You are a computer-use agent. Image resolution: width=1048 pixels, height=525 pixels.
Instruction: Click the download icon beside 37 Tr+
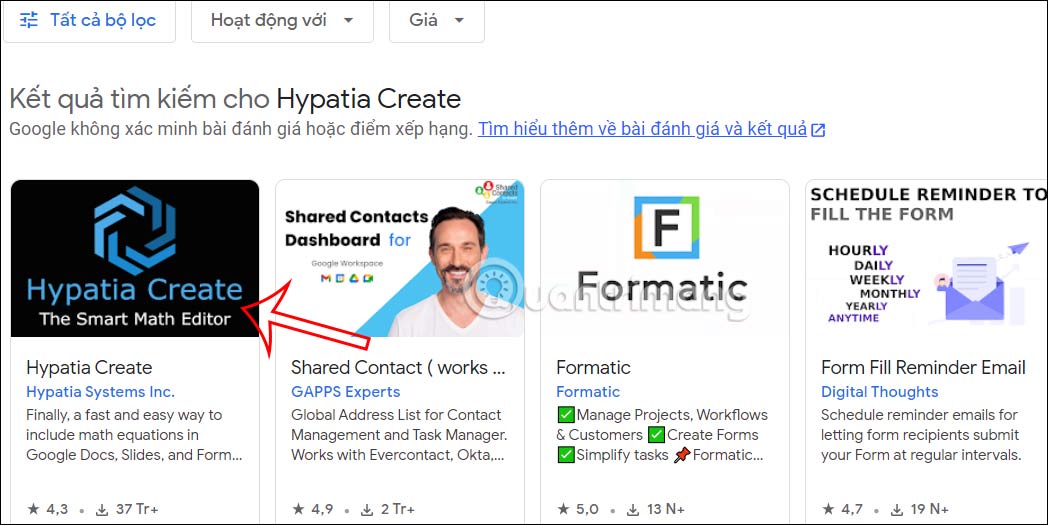coord(102,510)
